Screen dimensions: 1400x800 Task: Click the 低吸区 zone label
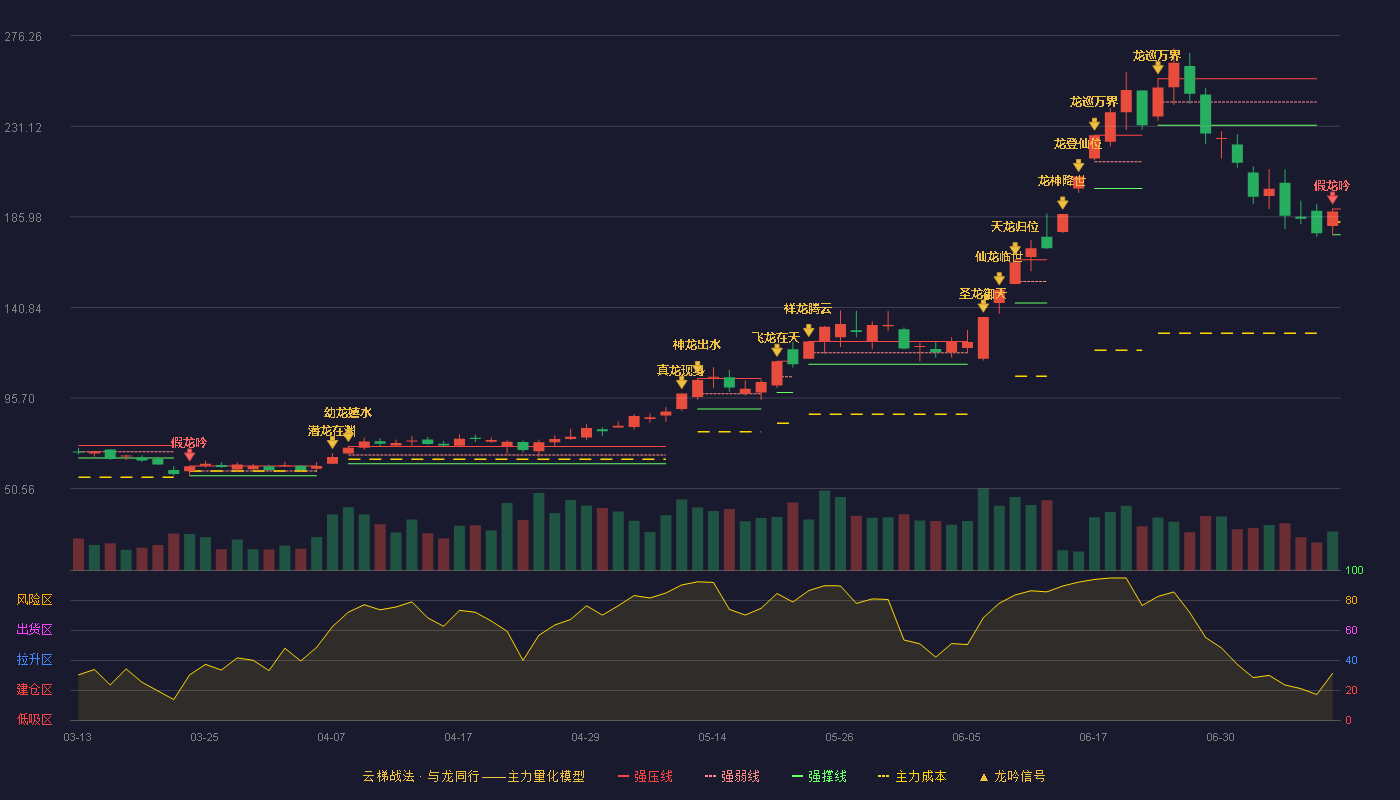click(x=34, y=719)
